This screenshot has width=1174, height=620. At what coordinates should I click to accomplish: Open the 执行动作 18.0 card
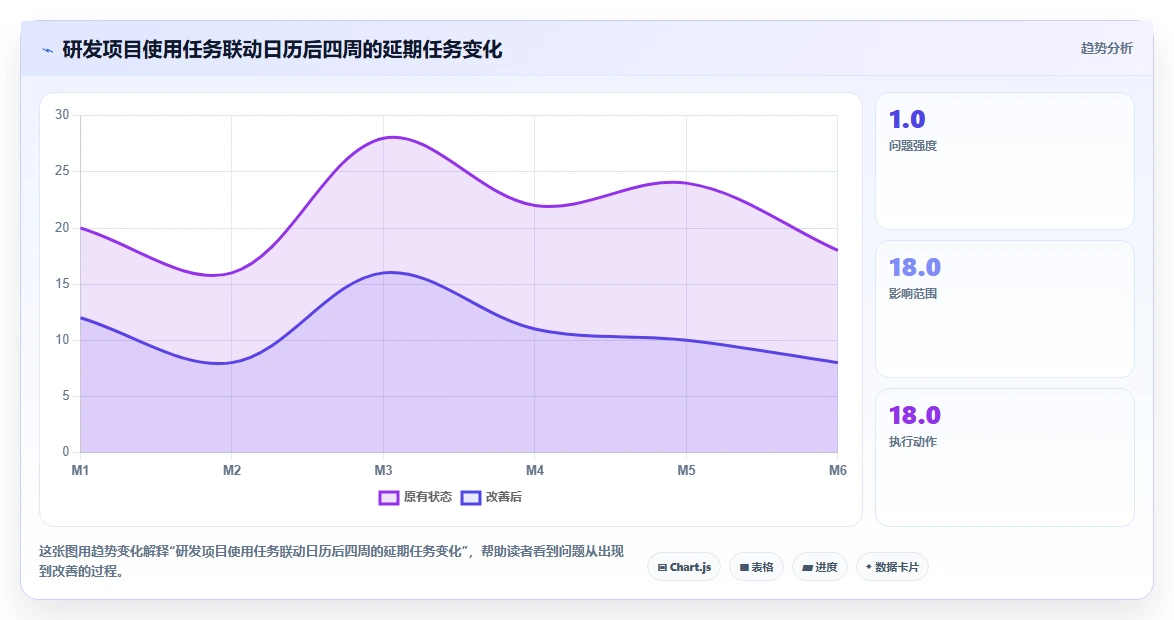[1005, 458]
